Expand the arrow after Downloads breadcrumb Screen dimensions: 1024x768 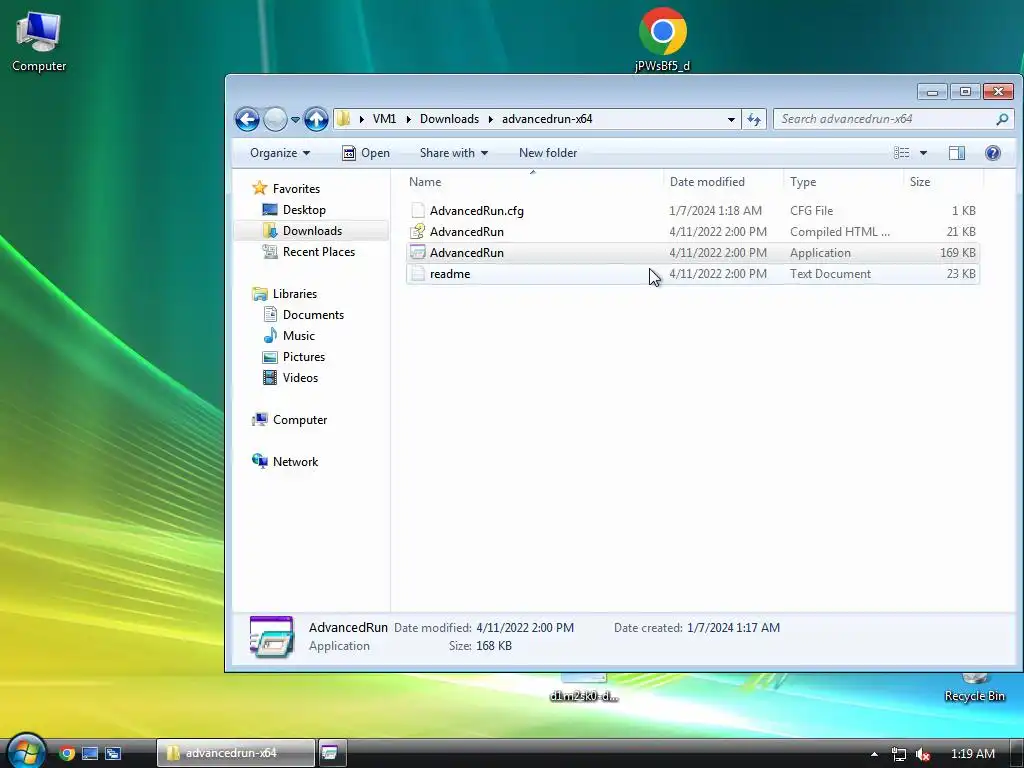point(490,120)
